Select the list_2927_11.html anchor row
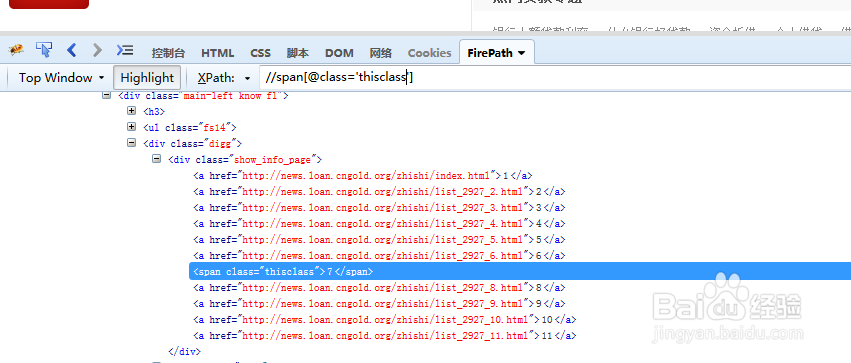The width and height of the screenshot is (851, 363). coord(384,335)
